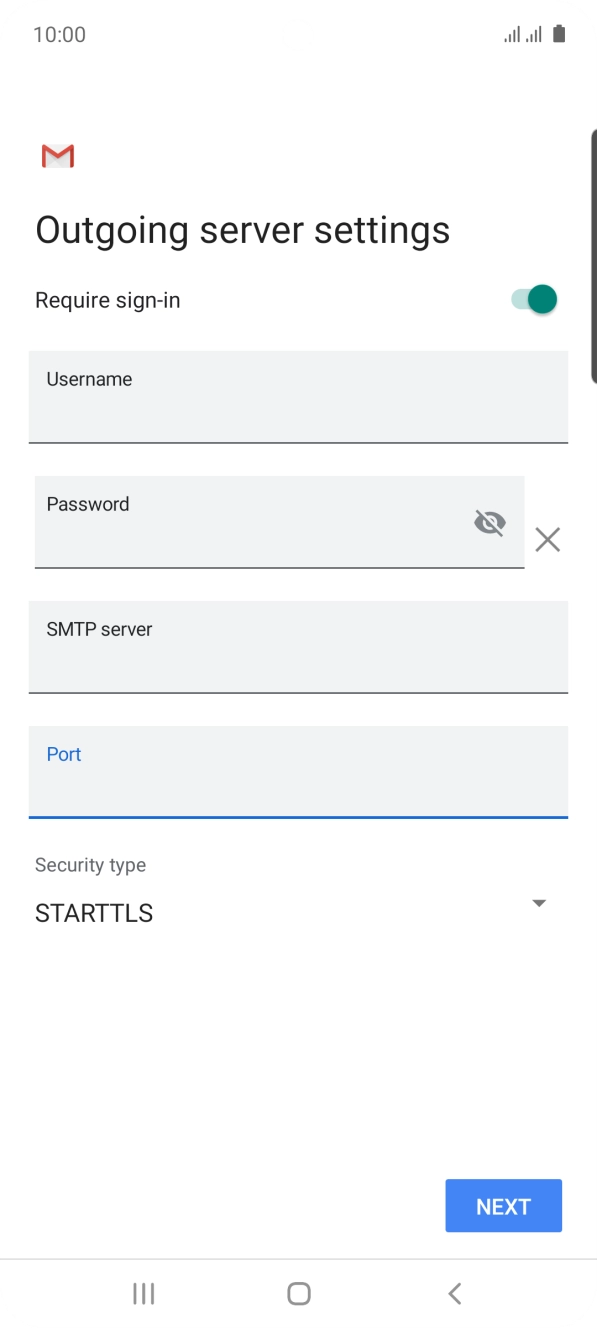The height and width of the screenshot is (1328, 597).
Task: Select the show password eye icon
Action: click(489, 522)
